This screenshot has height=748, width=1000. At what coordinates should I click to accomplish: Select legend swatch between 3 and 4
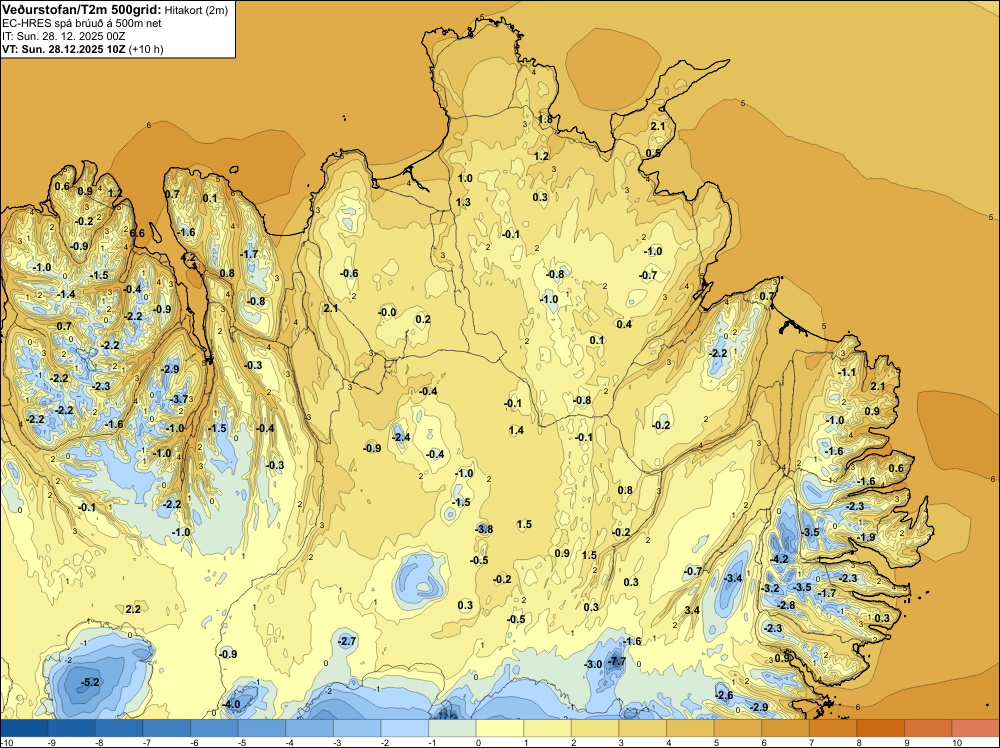click(x=643, y=728)
